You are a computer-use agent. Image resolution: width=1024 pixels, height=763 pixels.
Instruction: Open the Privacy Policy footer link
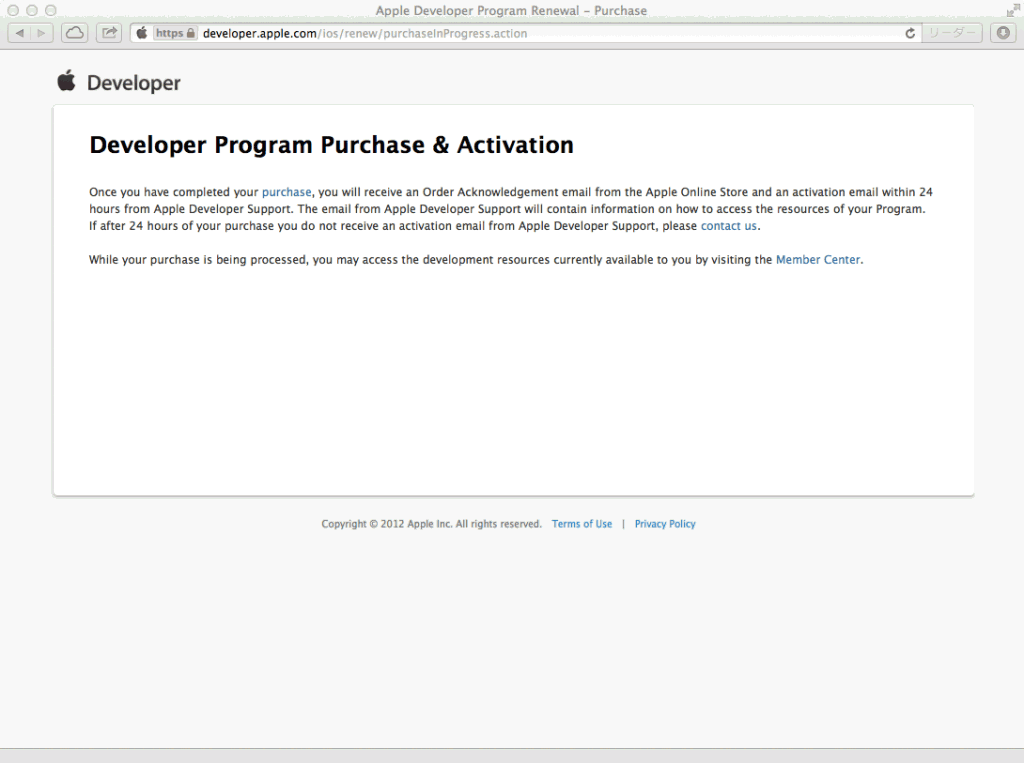[664, 524]
